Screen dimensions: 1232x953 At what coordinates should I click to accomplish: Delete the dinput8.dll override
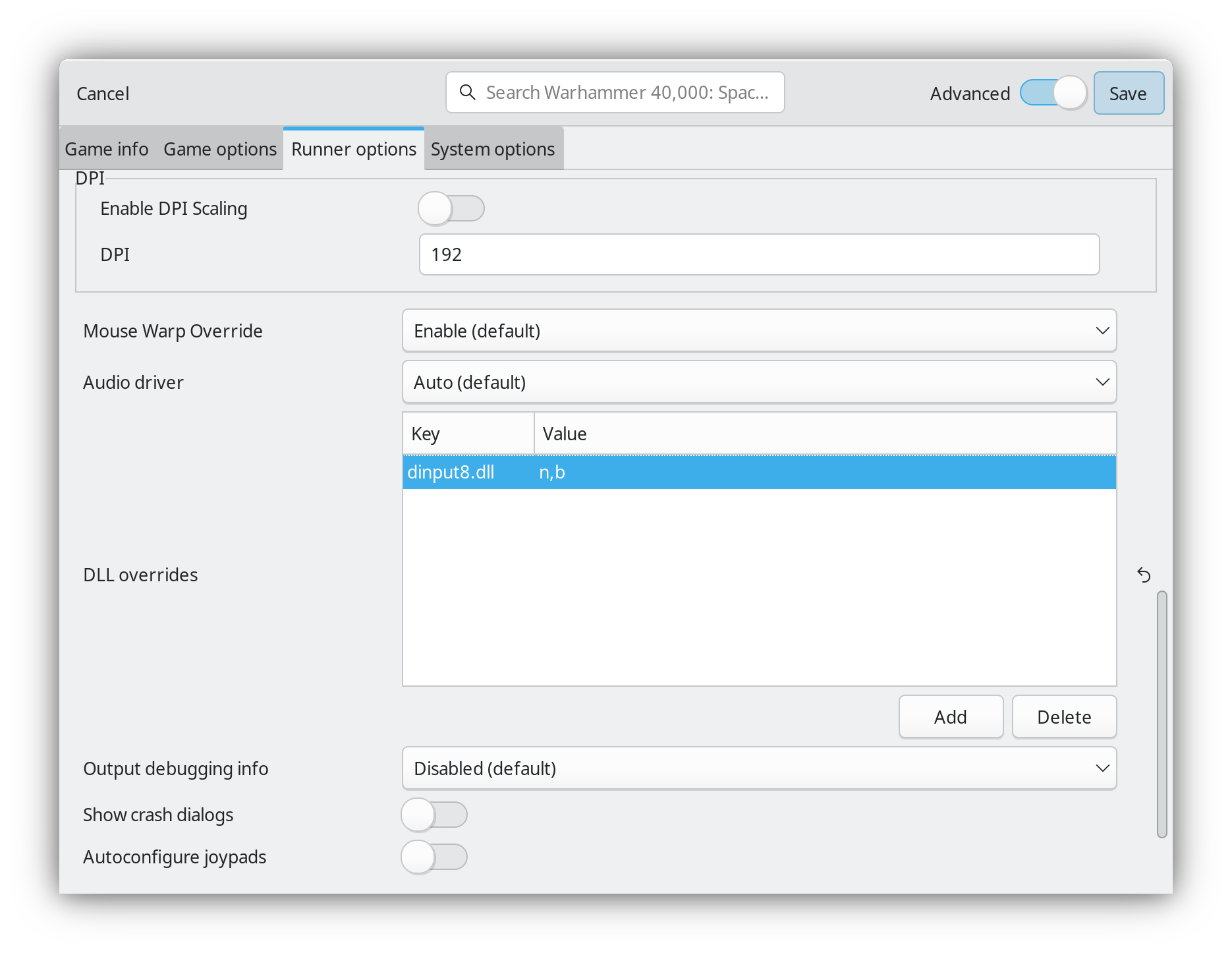(x=1063, y=716)
